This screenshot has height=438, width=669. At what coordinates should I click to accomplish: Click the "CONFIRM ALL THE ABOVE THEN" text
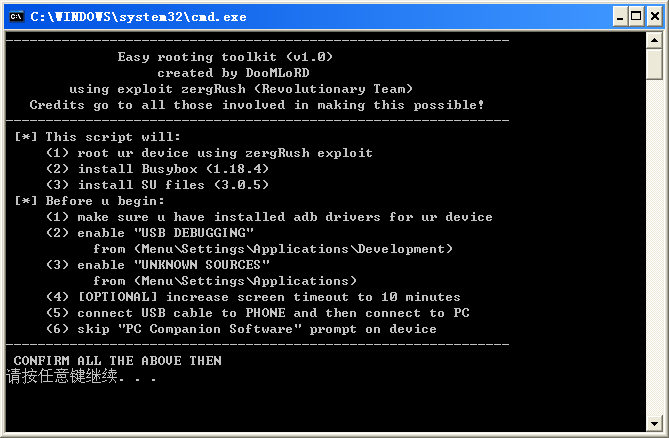click(117, 361)
